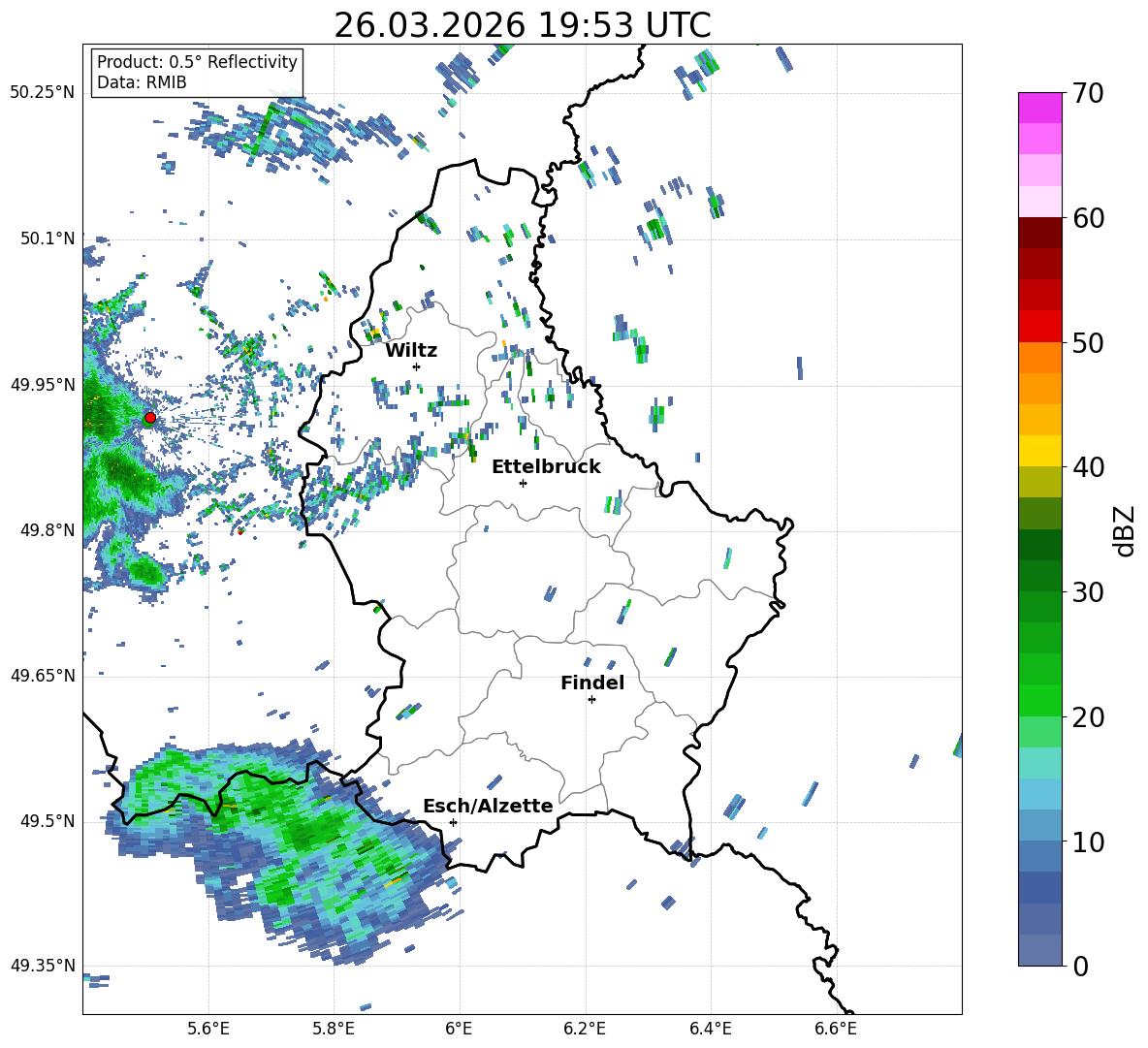Screen dimensions: 1148x1048
Task: Click the "Ettelbruck" city label
Action: [x=546, y=467]
